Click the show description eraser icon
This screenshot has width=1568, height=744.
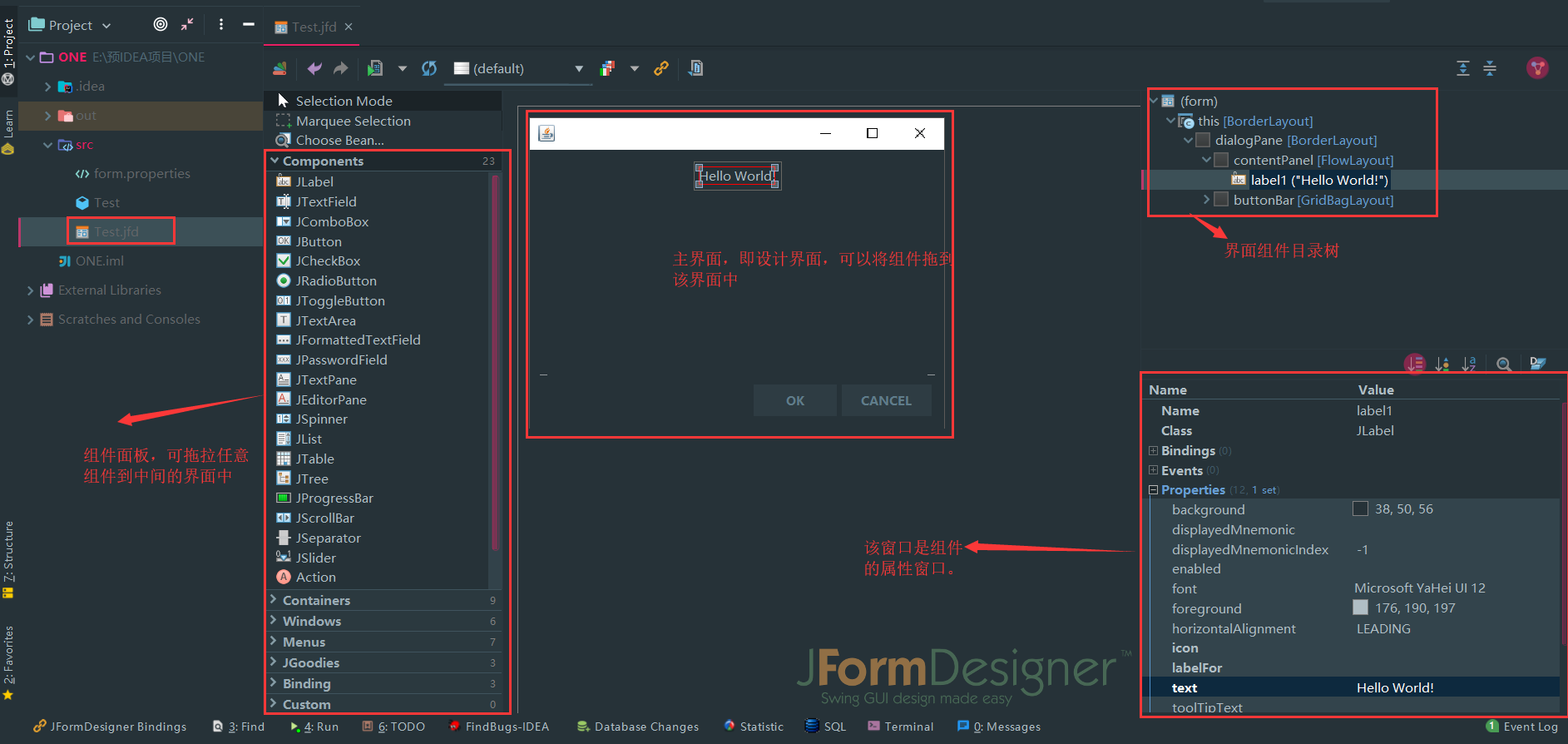[1537, 364]
